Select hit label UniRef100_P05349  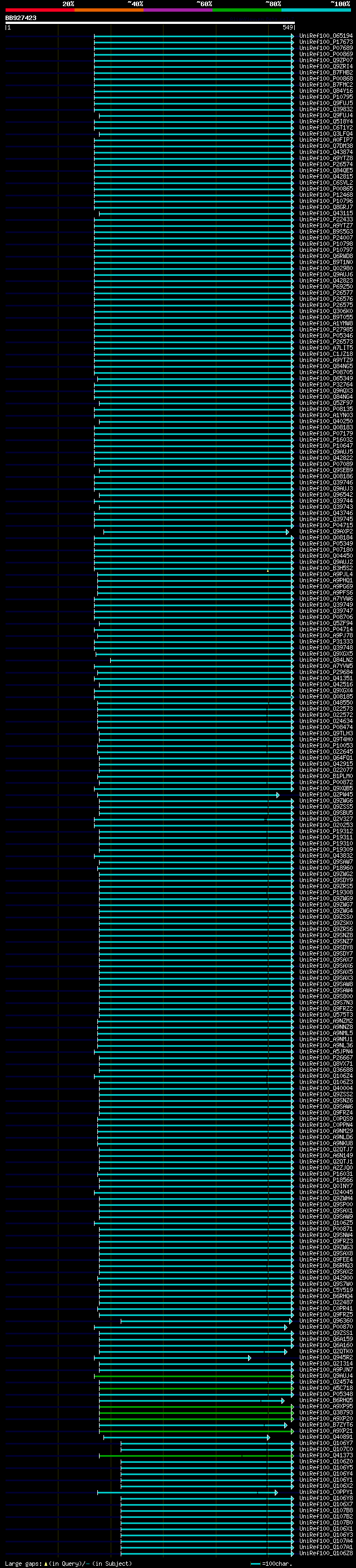(x=325, y=543)
